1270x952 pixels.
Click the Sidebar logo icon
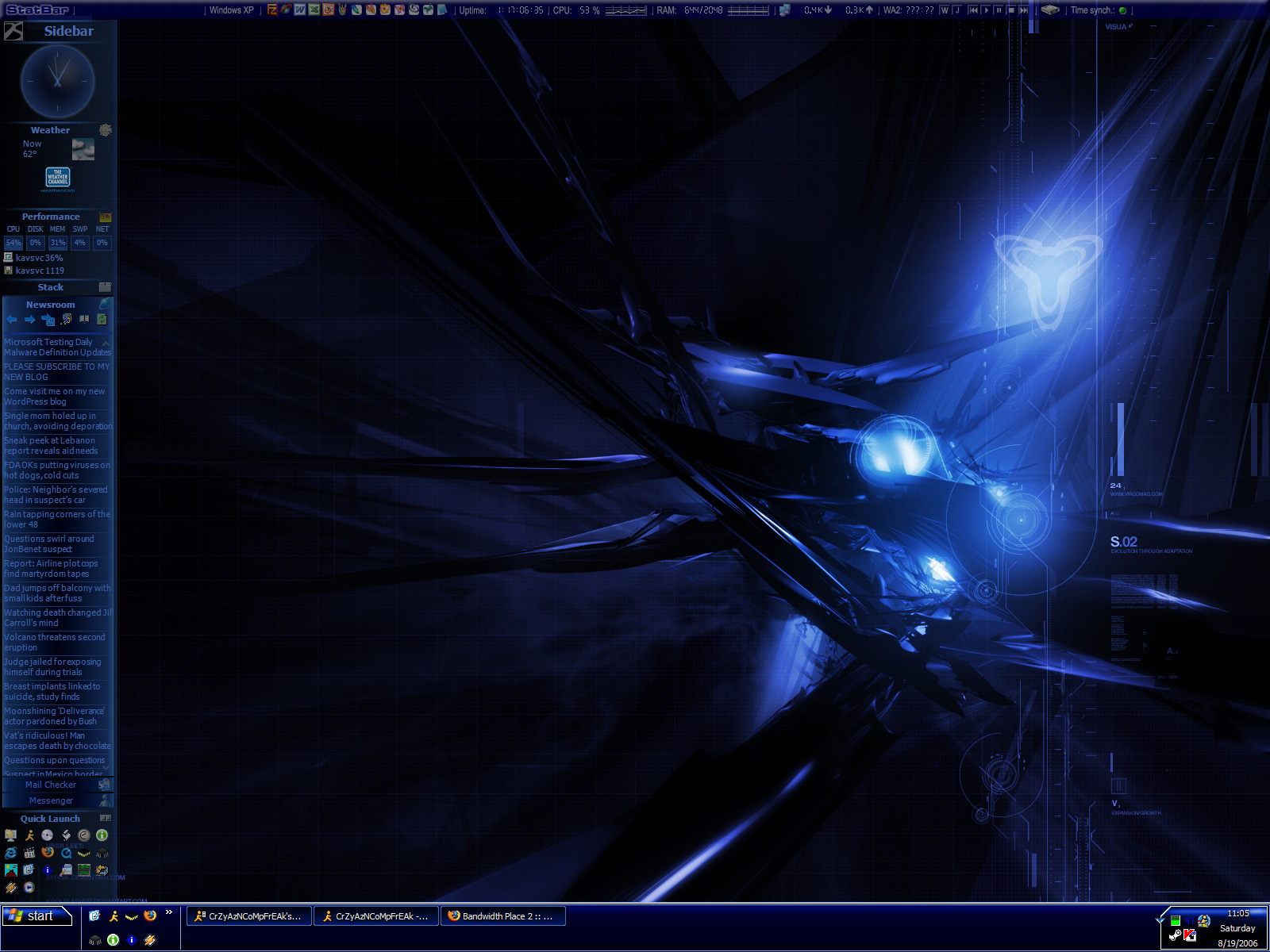click(x=13, y=32)
